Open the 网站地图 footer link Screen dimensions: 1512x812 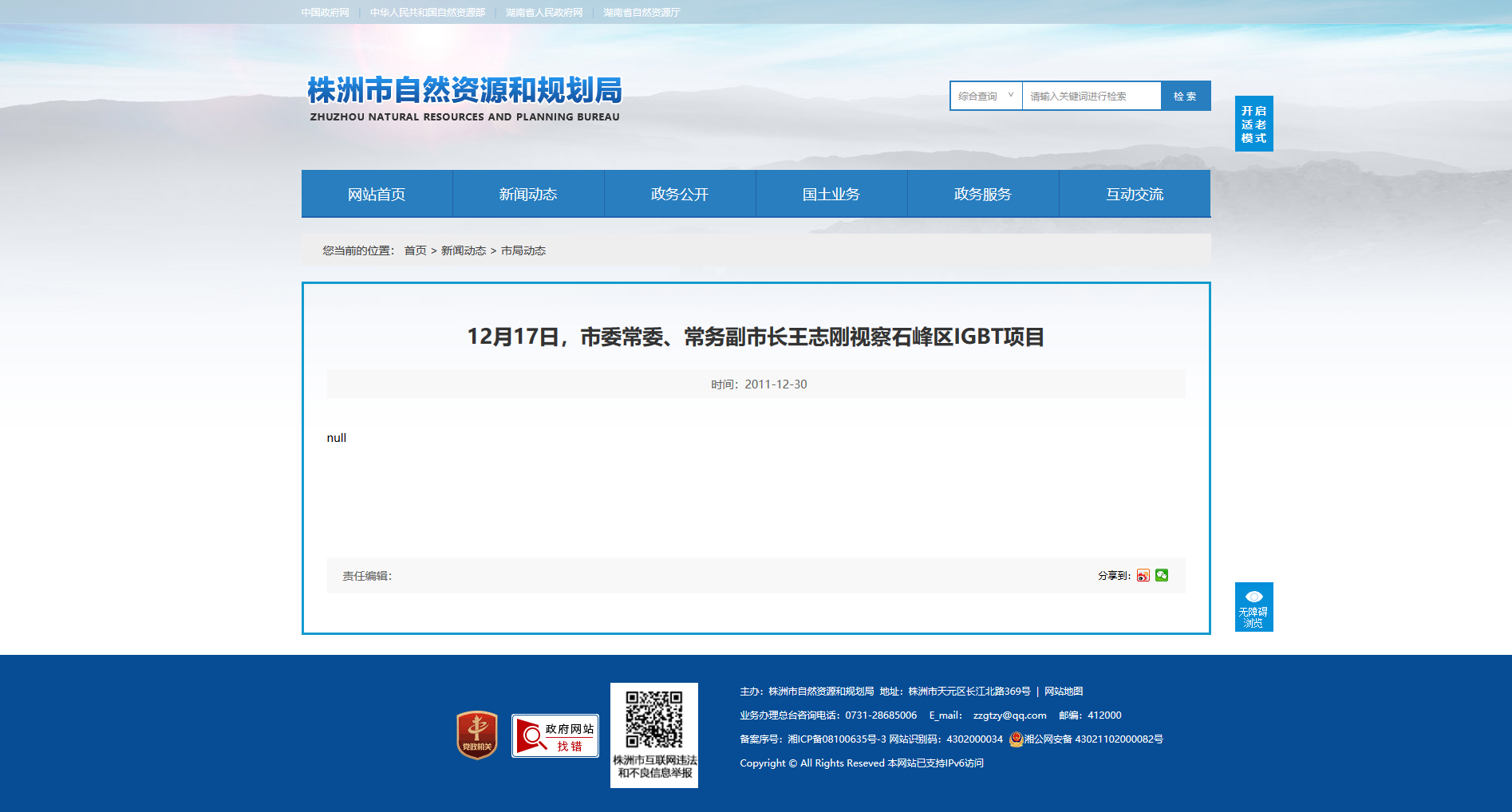point(1064,692)
